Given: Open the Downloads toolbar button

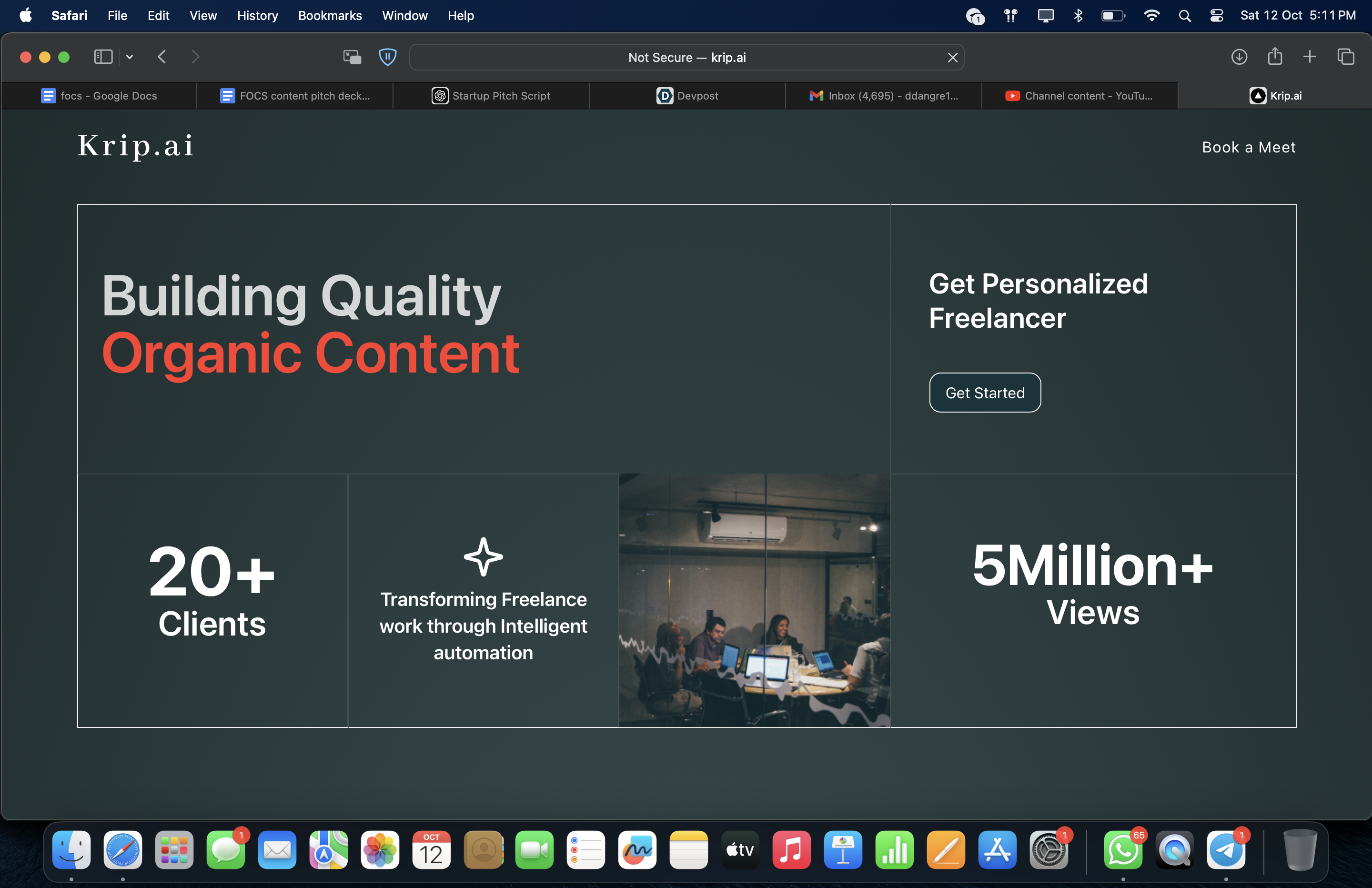Looking at the screenshot, I should point(1239,57).
